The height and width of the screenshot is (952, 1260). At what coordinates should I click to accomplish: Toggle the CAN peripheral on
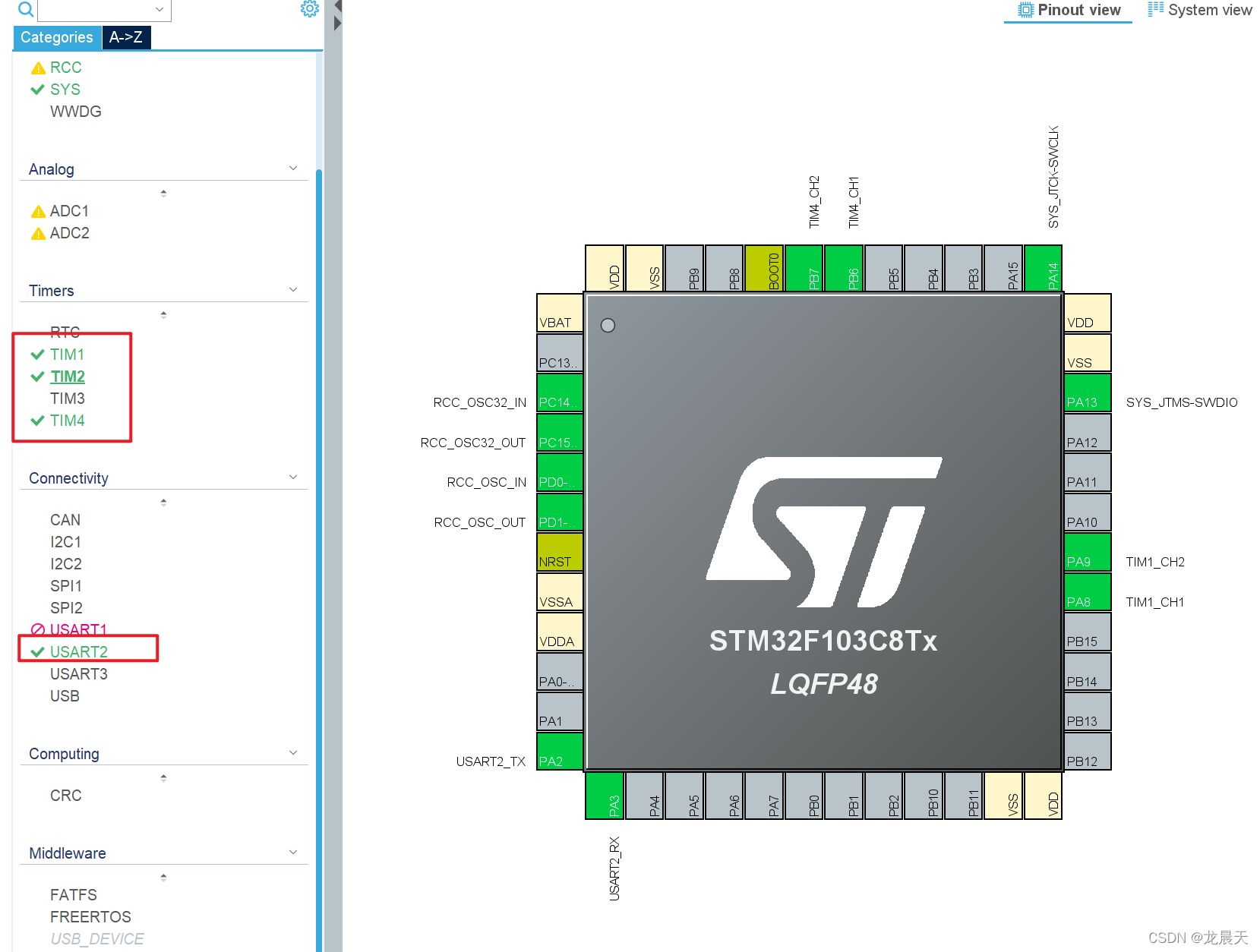point(65,519)
